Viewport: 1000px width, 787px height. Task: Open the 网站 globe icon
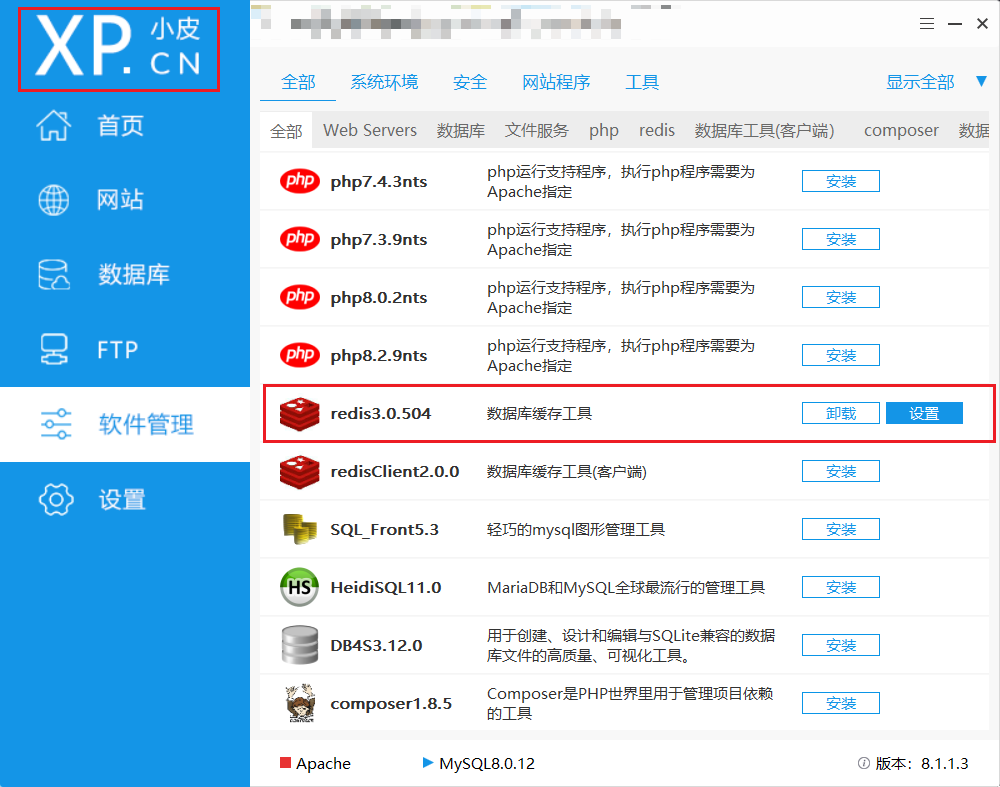click(x=54, y=200)
